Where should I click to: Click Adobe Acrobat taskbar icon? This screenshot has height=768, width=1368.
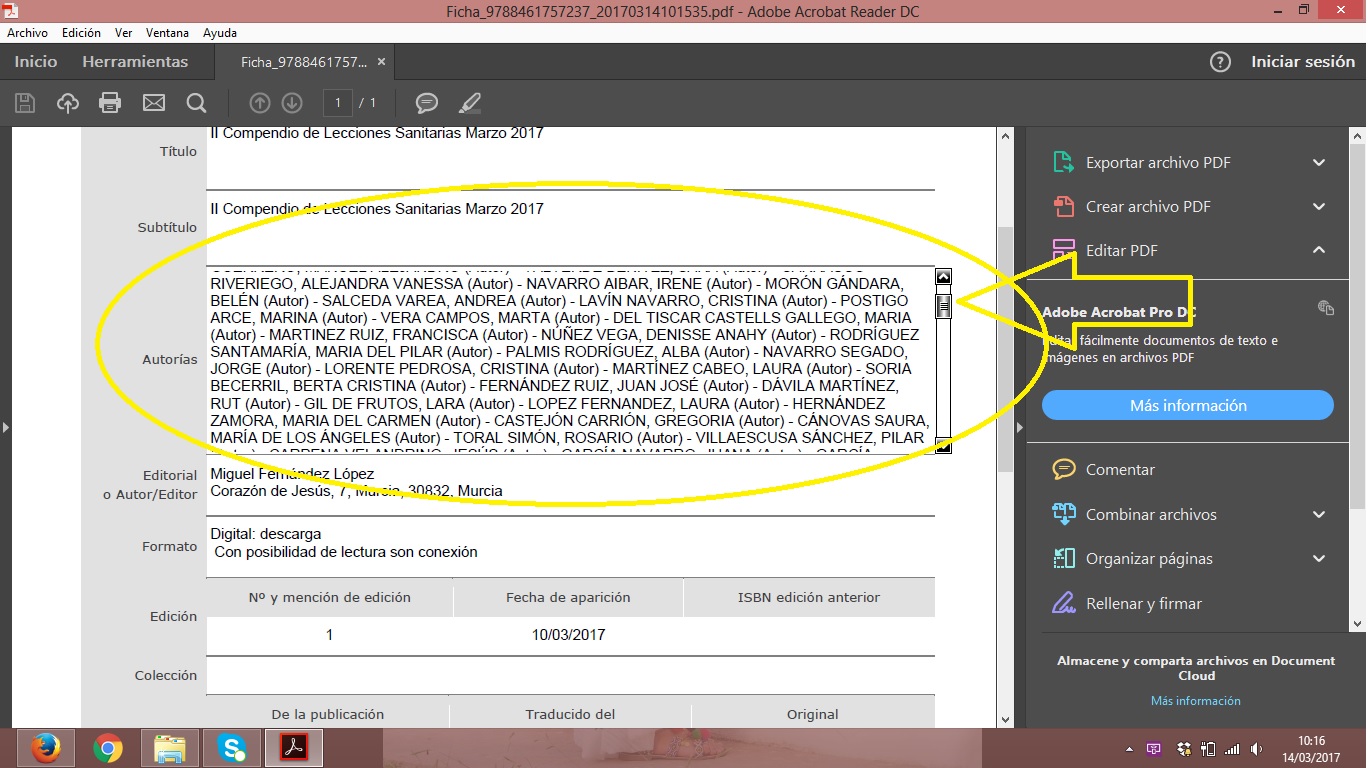(295, 748)
